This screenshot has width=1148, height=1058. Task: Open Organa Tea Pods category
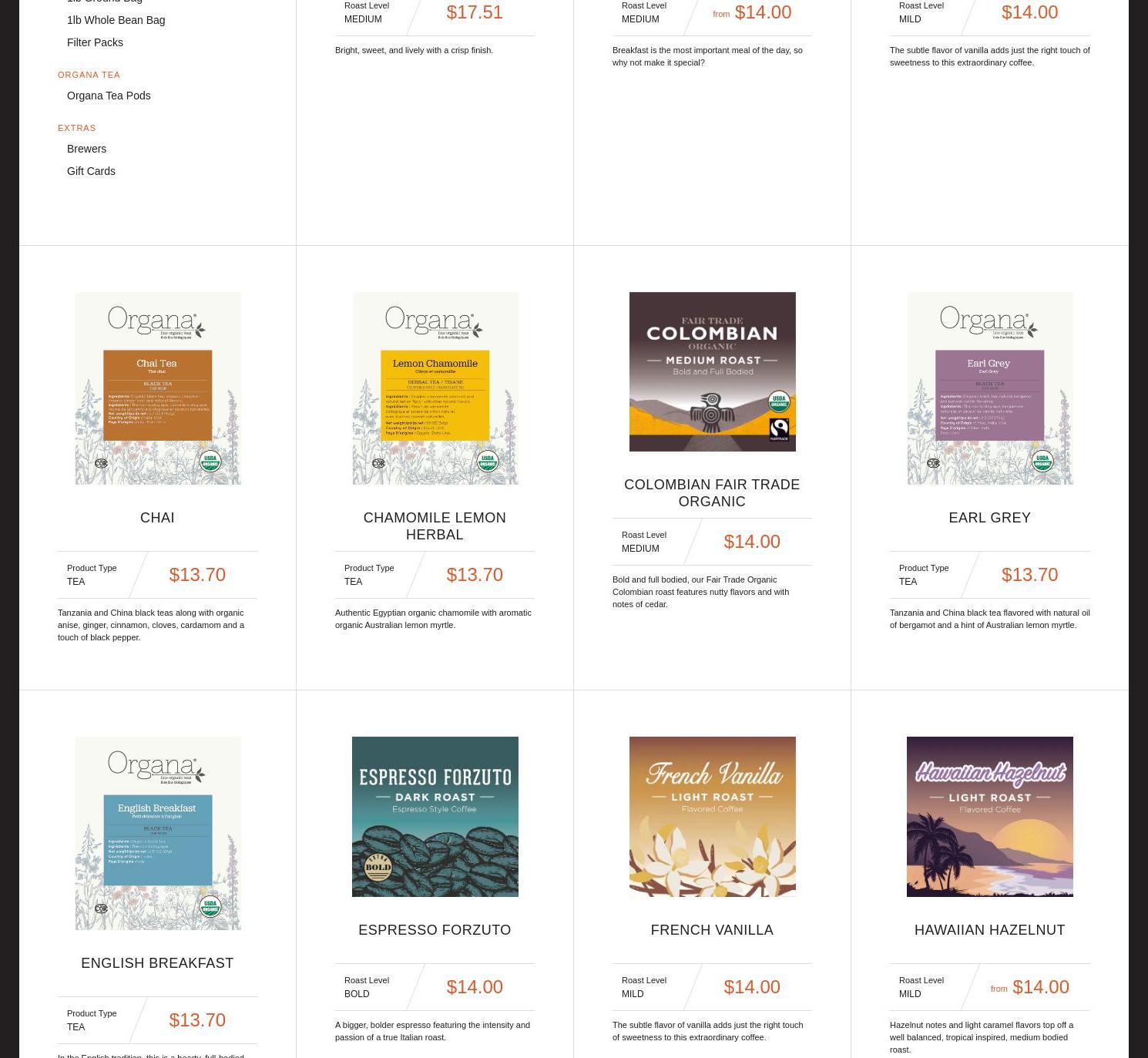[x=109, y=96]
